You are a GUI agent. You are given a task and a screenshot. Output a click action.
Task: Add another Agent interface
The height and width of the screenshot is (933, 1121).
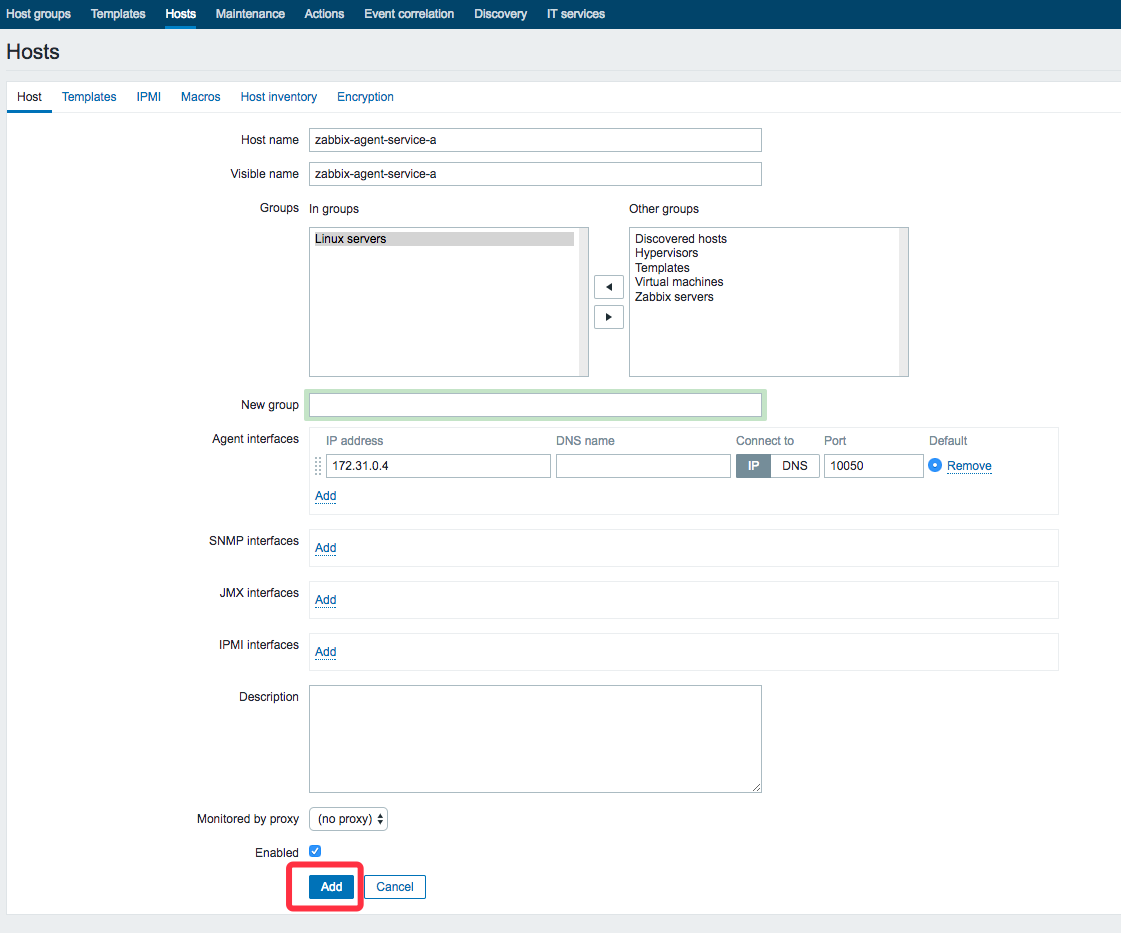pos(325,495)
